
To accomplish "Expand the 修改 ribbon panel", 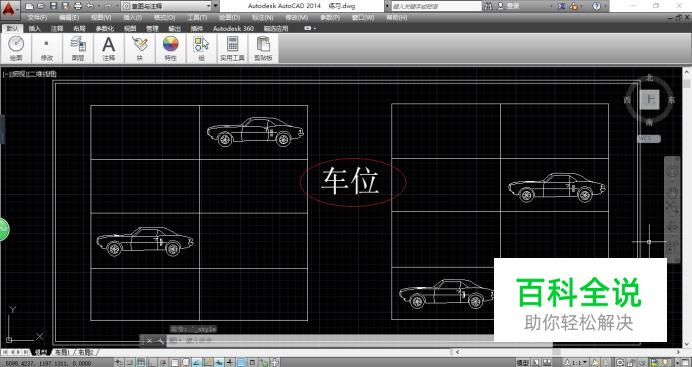I will point(47,48).
